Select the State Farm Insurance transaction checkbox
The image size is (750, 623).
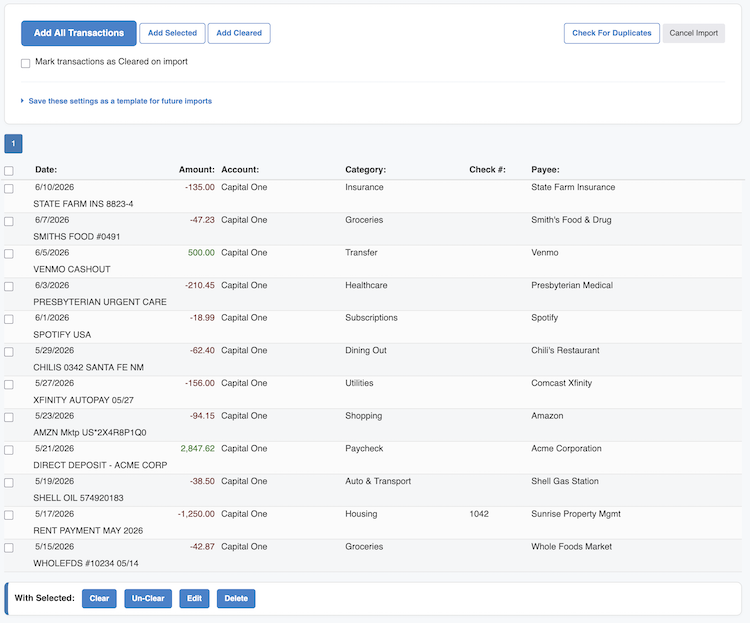tap(9, 189)
